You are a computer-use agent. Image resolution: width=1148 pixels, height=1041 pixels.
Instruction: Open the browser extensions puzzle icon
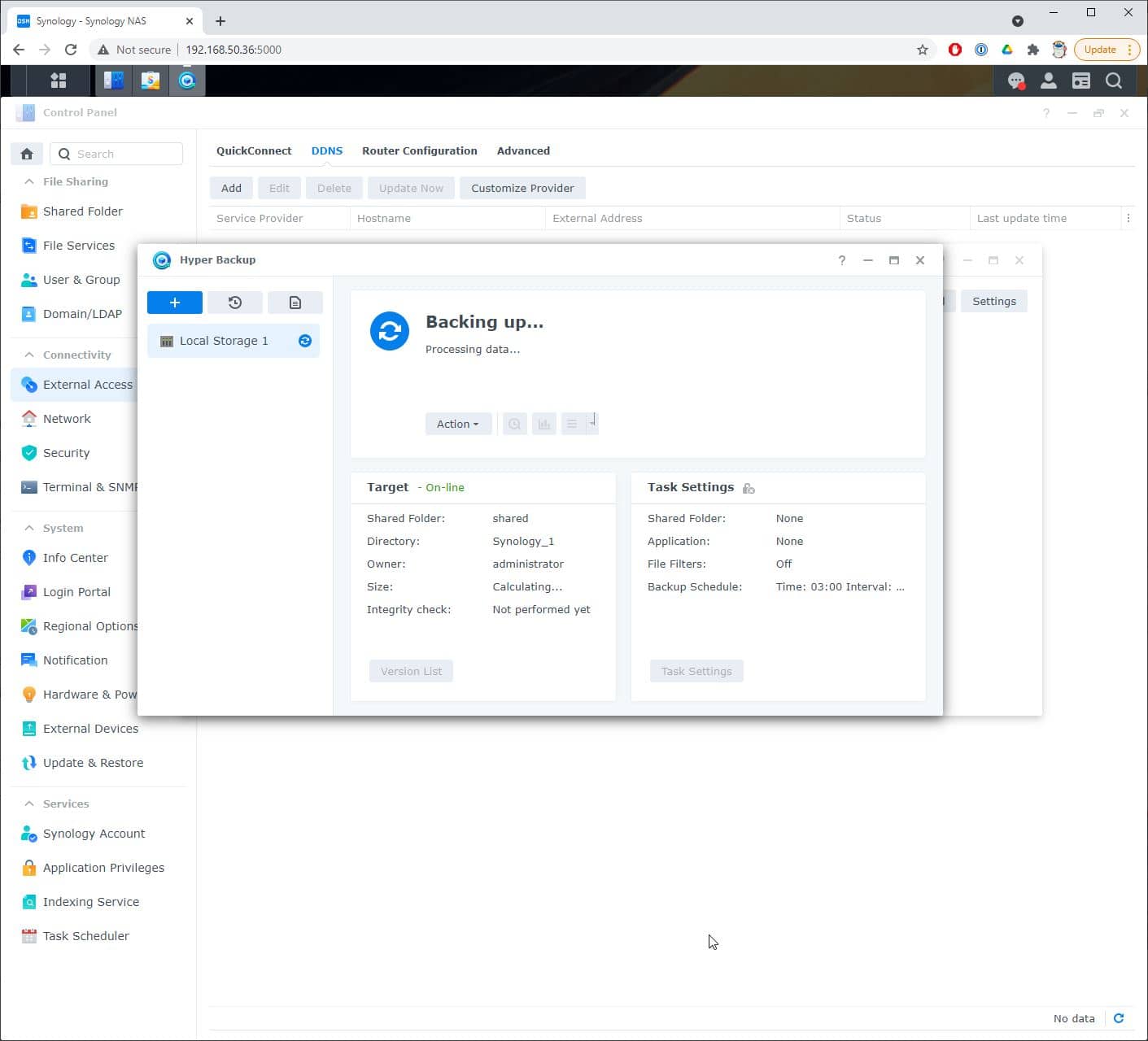tap(1032, 50)
